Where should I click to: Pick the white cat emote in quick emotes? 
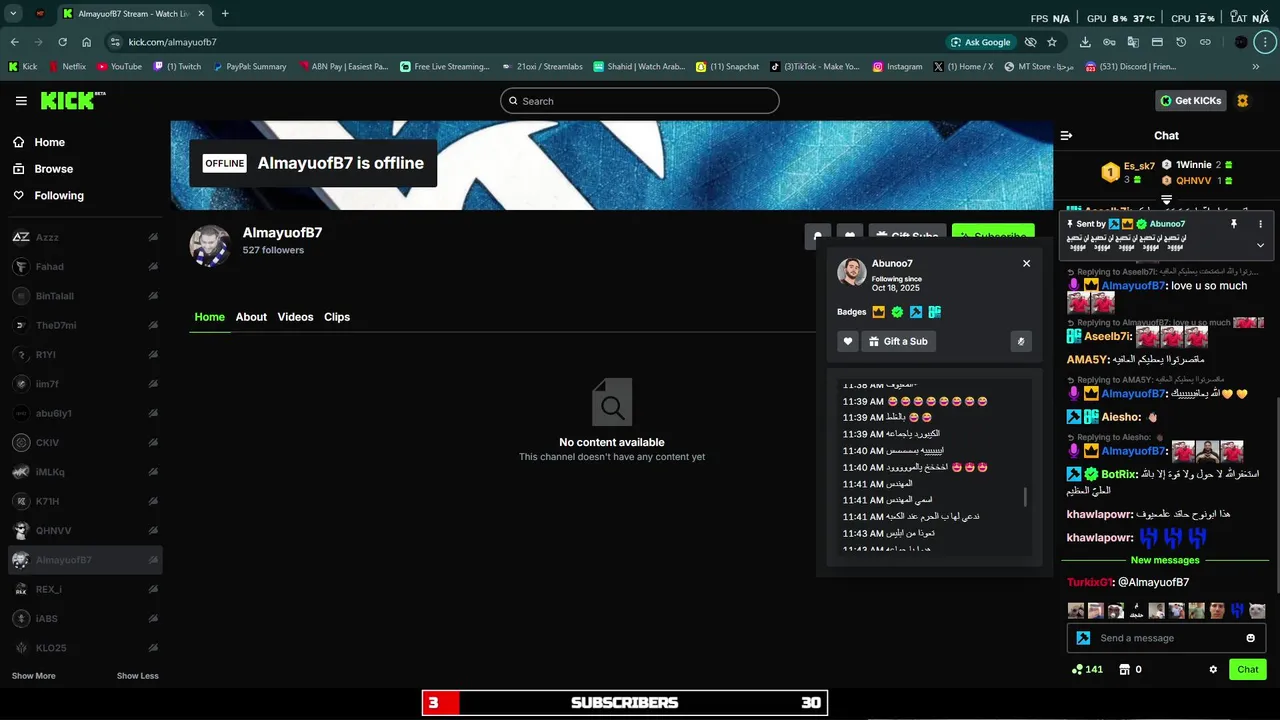point(1257,610)
